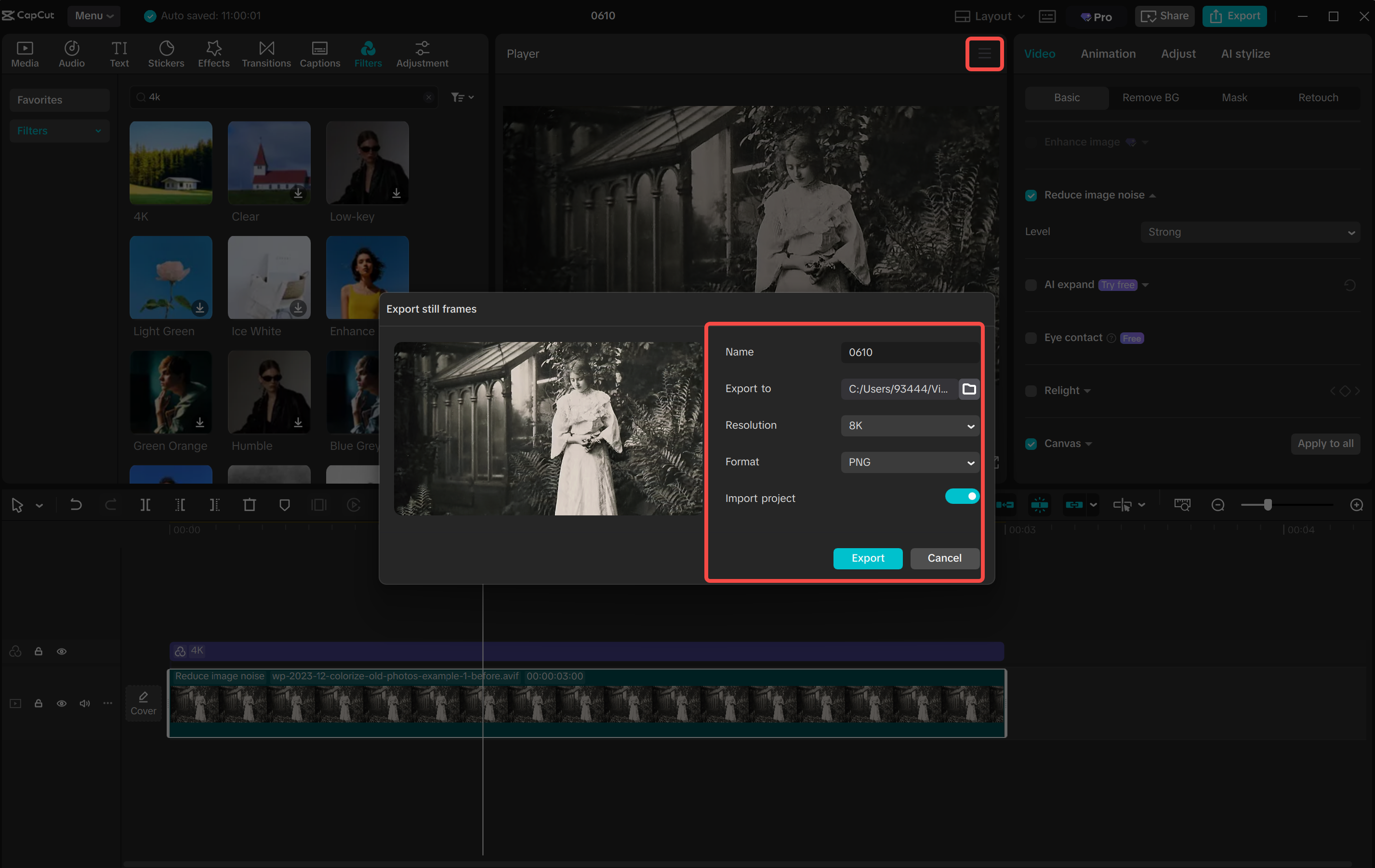Zoom in on the timeline with the magnifier plus
The width and height of the screenshot is (1375, 868).
pyautogui.click(x=1357, y=504)
